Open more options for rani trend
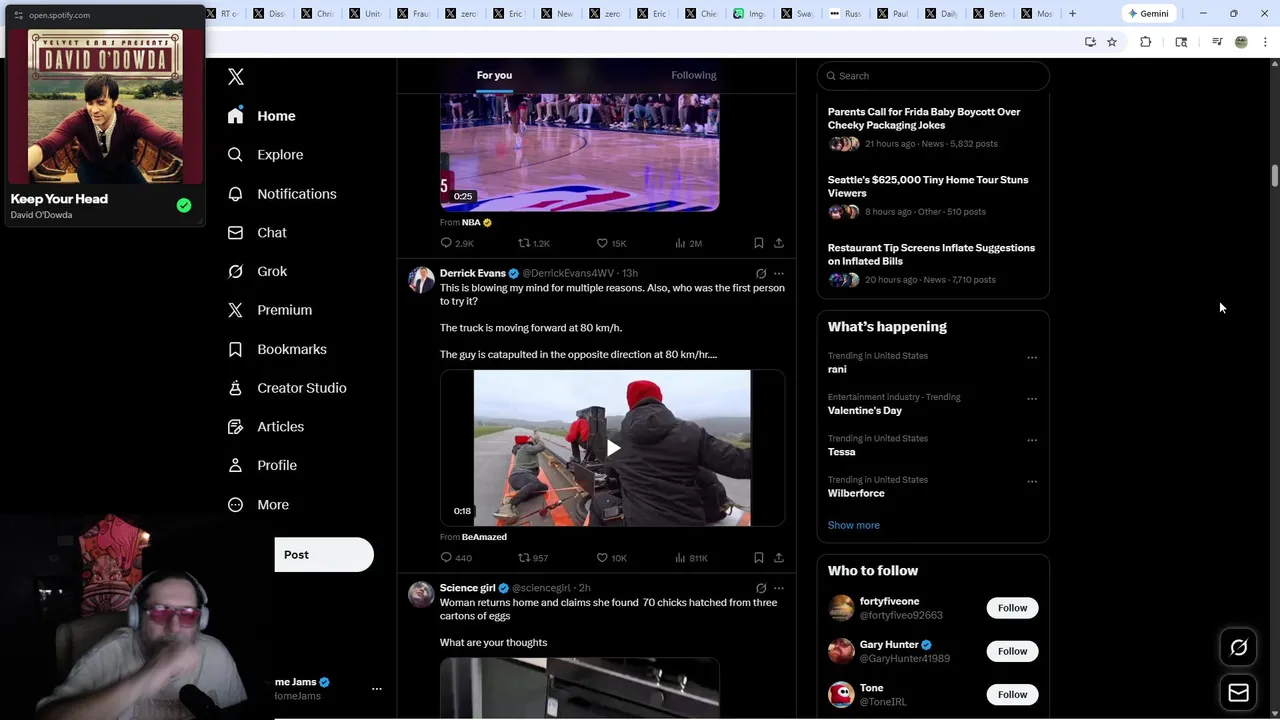This screenshot has width=1280, height=720. pos(1032,357)
